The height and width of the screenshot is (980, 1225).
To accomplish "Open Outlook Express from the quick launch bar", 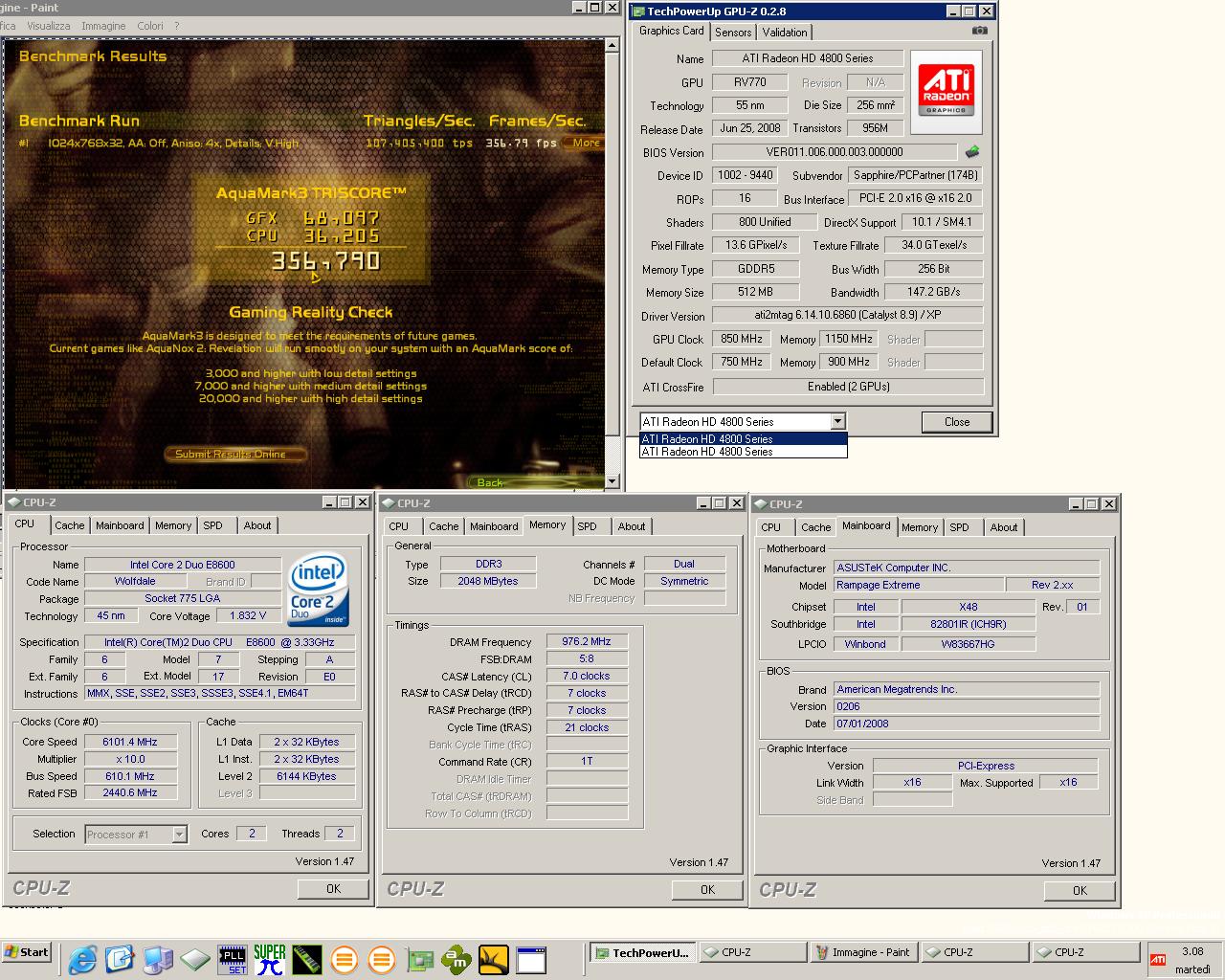I will pyautogui.click(x=120, y=958).
